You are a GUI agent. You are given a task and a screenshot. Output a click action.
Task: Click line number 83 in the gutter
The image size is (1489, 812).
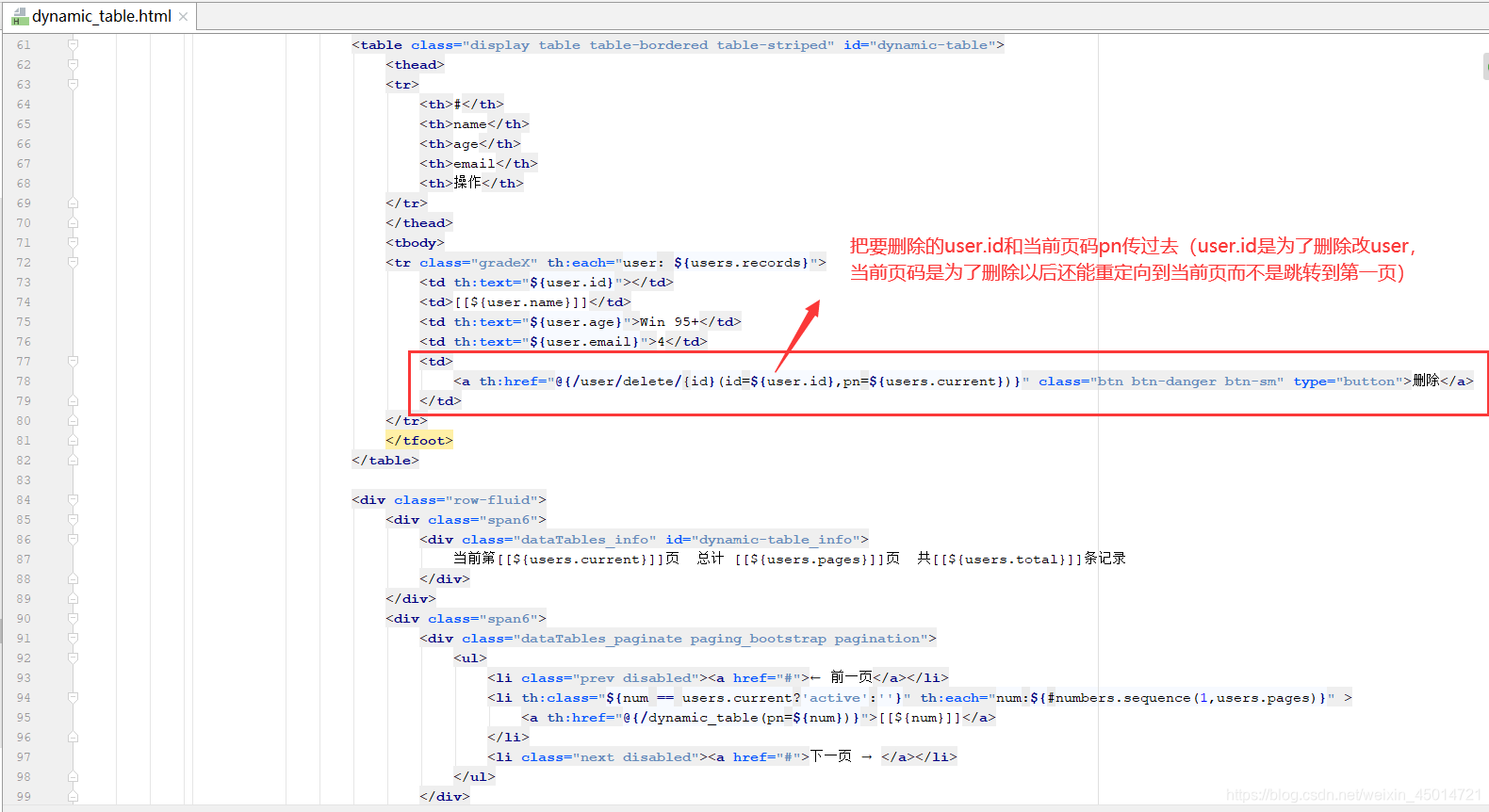[x=24, y=479]
